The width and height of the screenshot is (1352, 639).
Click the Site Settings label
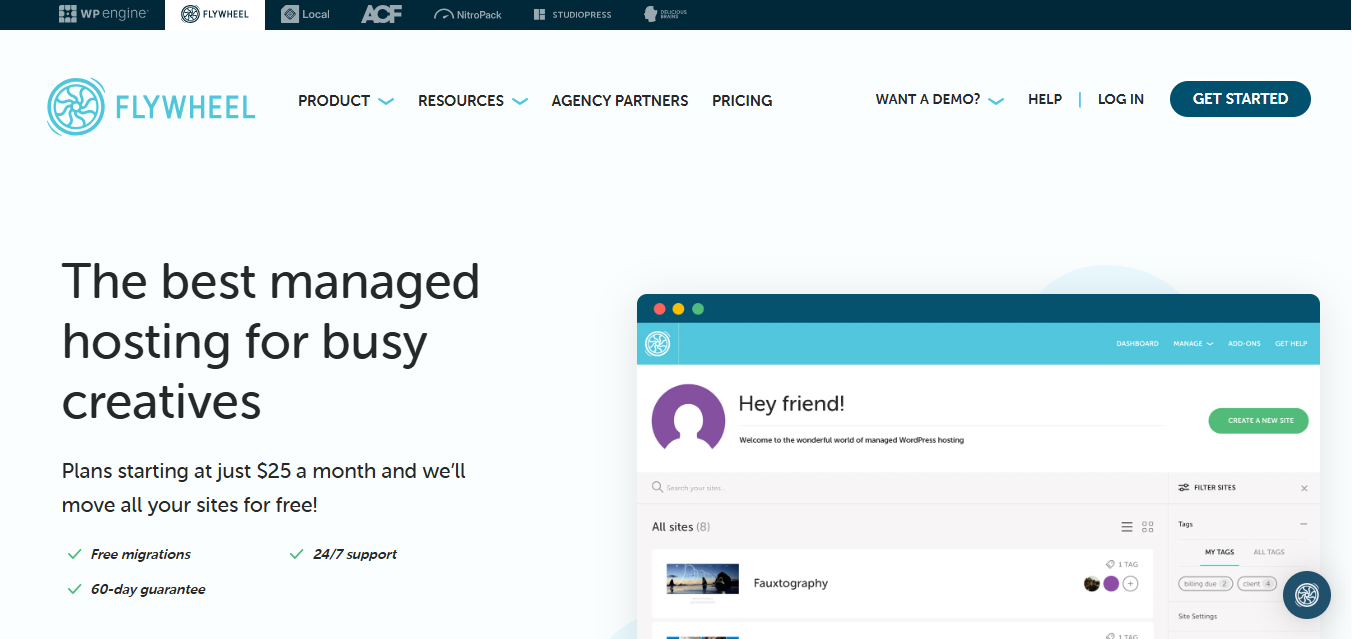(1197, 616)
